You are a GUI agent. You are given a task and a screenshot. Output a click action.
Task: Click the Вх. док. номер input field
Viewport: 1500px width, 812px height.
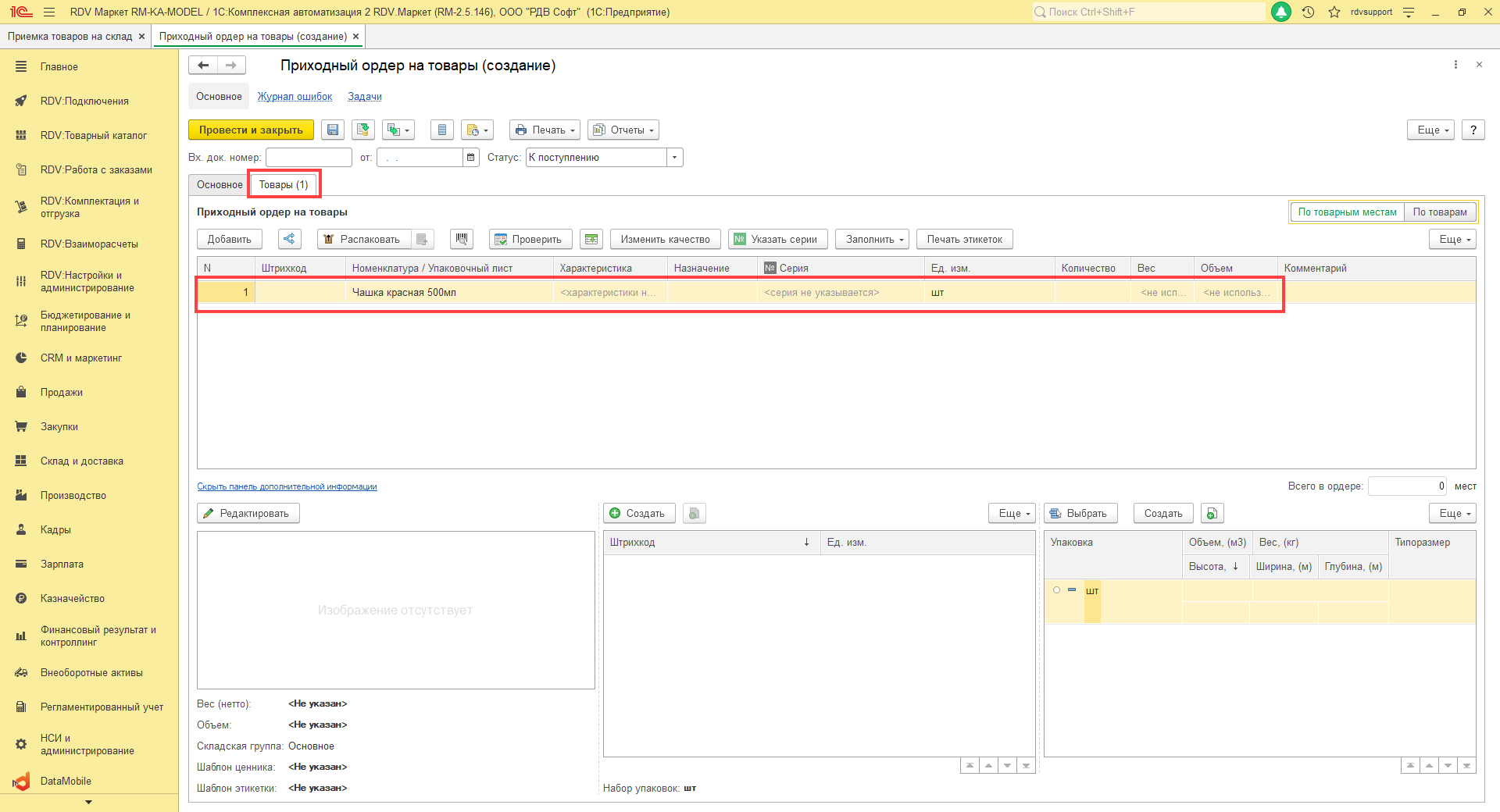(x=309, y=158)
